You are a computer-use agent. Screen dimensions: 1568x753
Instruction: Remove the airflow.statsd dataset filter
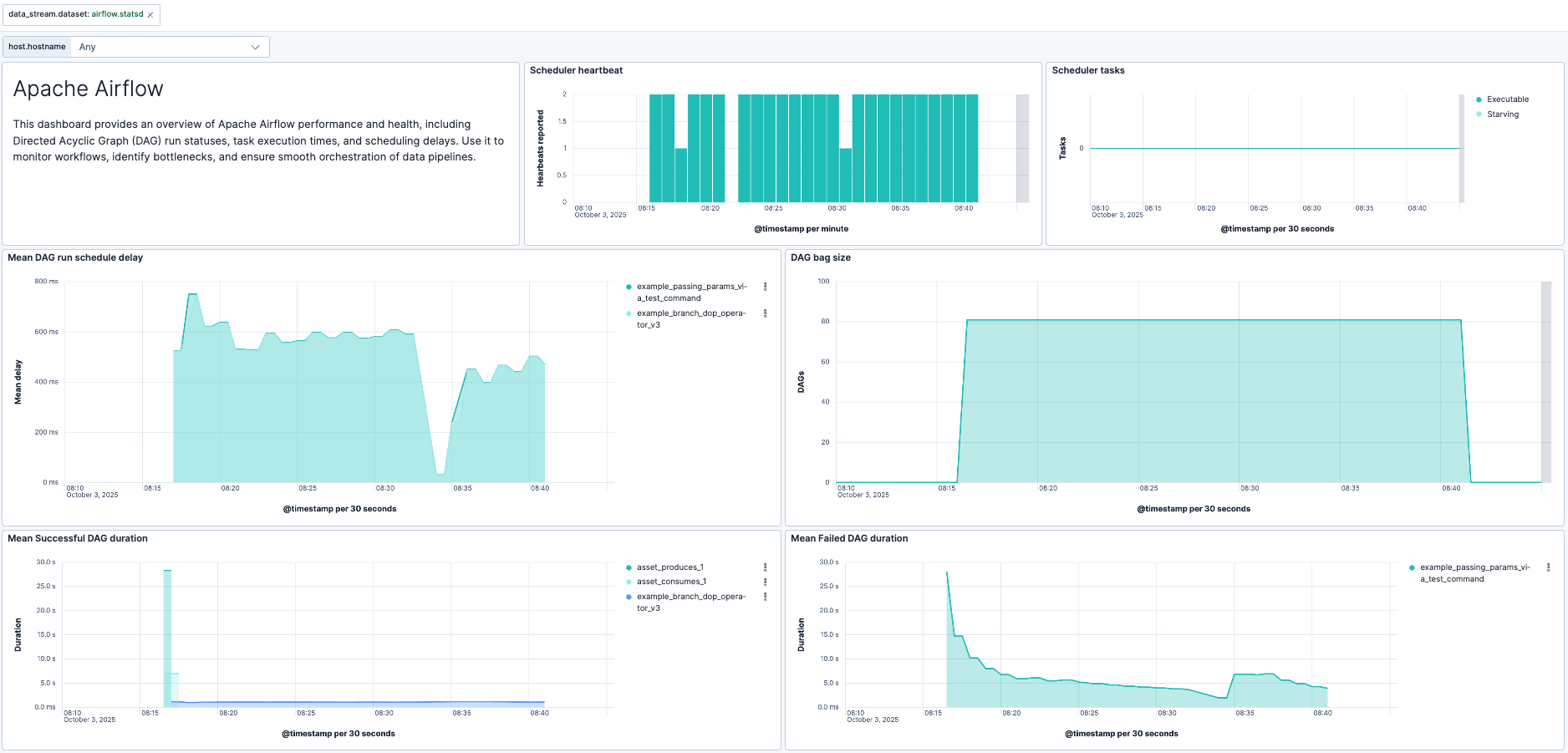pos(150,15)
